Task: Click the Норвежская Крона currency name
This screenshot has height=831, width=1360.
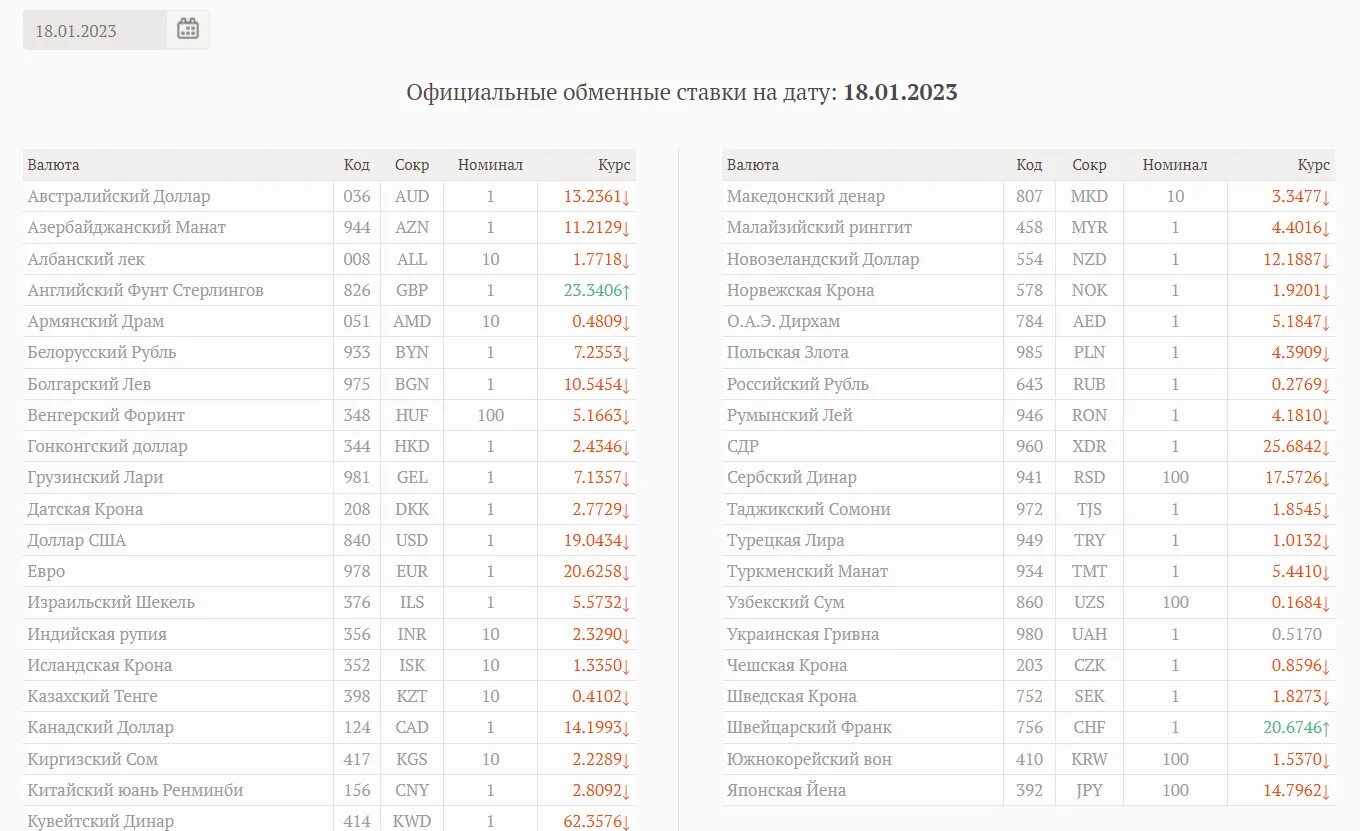Action: (x=800, y=291)
